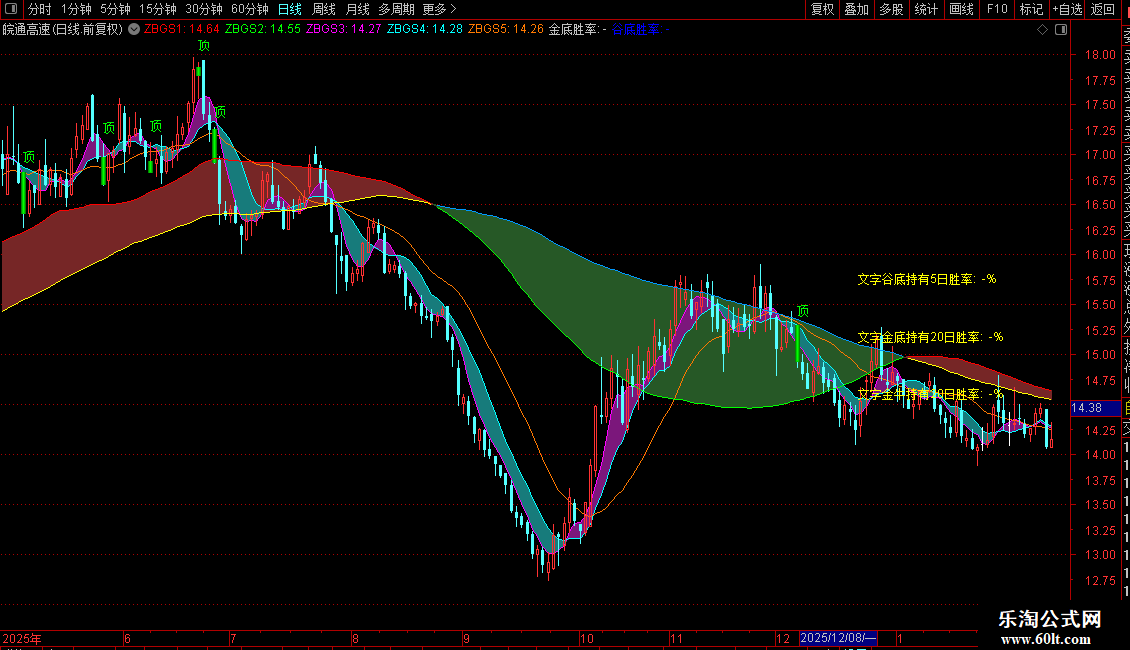Click the 18.00 price axis label
1130x650 pixels.
coord(1100,55)
